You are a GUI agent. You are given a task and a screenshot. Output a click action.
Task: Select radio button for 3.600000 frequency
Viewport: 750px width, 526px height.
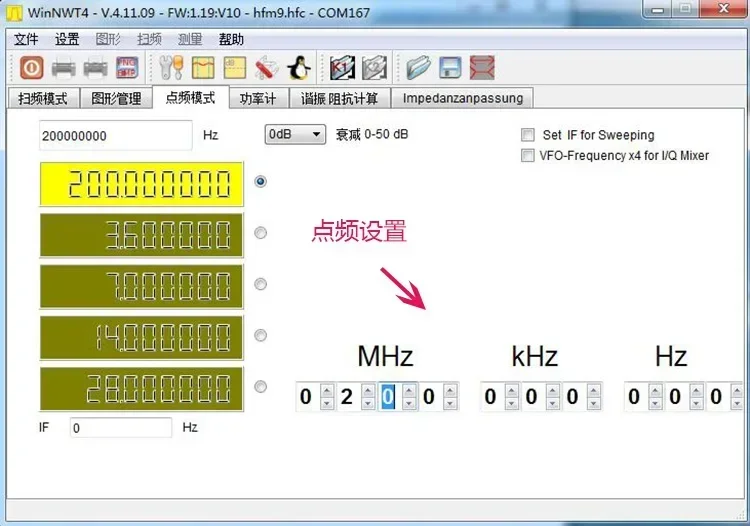[260, 233]
